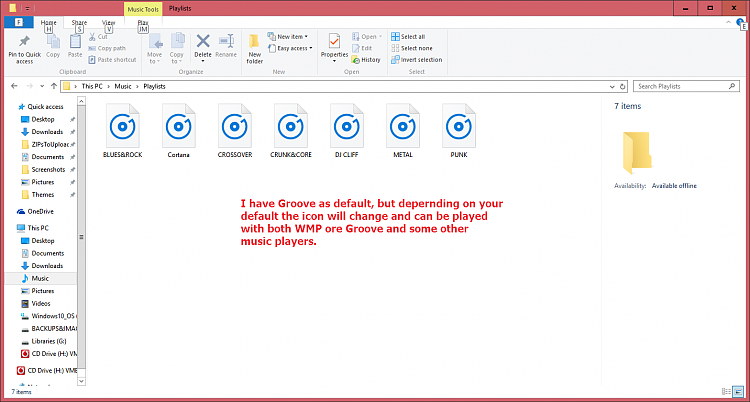Click navigation pane scroll down arrow
This screenshot has height=402, width=750.
tap(81, 381)
